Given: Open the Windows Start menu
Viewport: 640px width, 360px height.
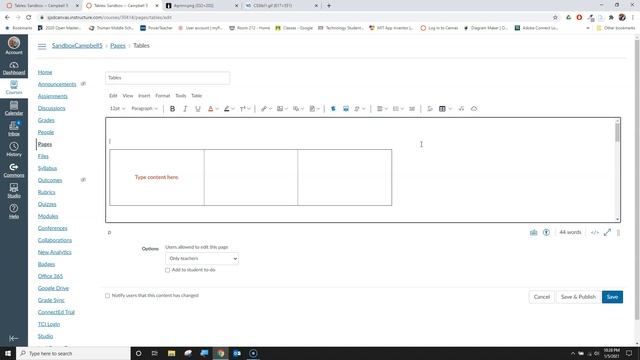Looking at the screenshot, I should pos(8,353).
